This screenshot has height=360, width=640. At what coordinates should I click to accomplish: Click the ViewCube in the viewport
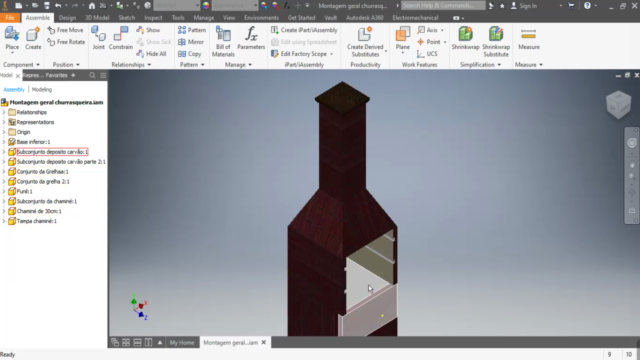pos(618,105)
